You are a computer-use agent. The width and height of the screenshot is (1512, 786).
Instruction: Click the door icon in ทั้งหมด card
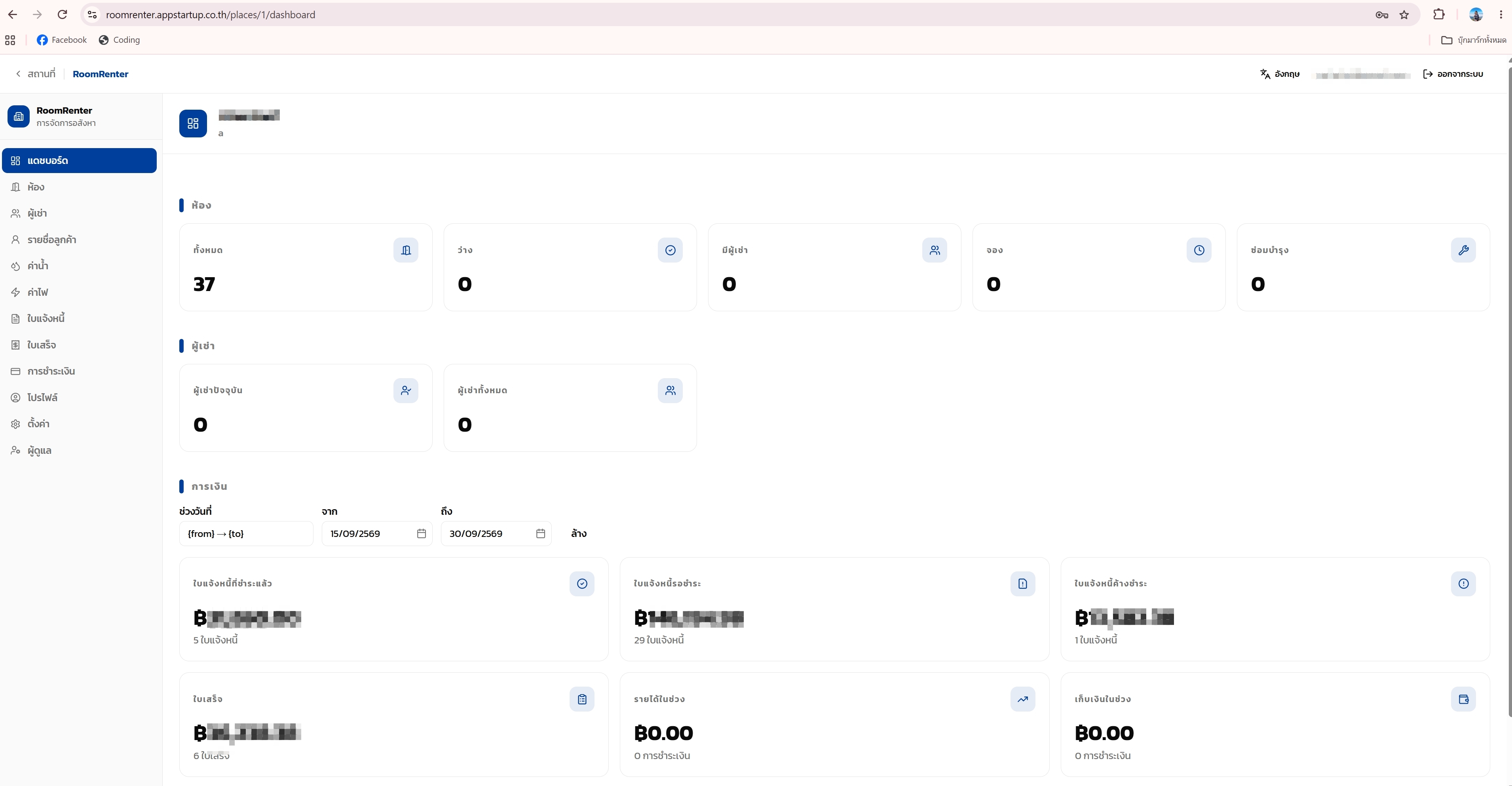pos(406,250)
